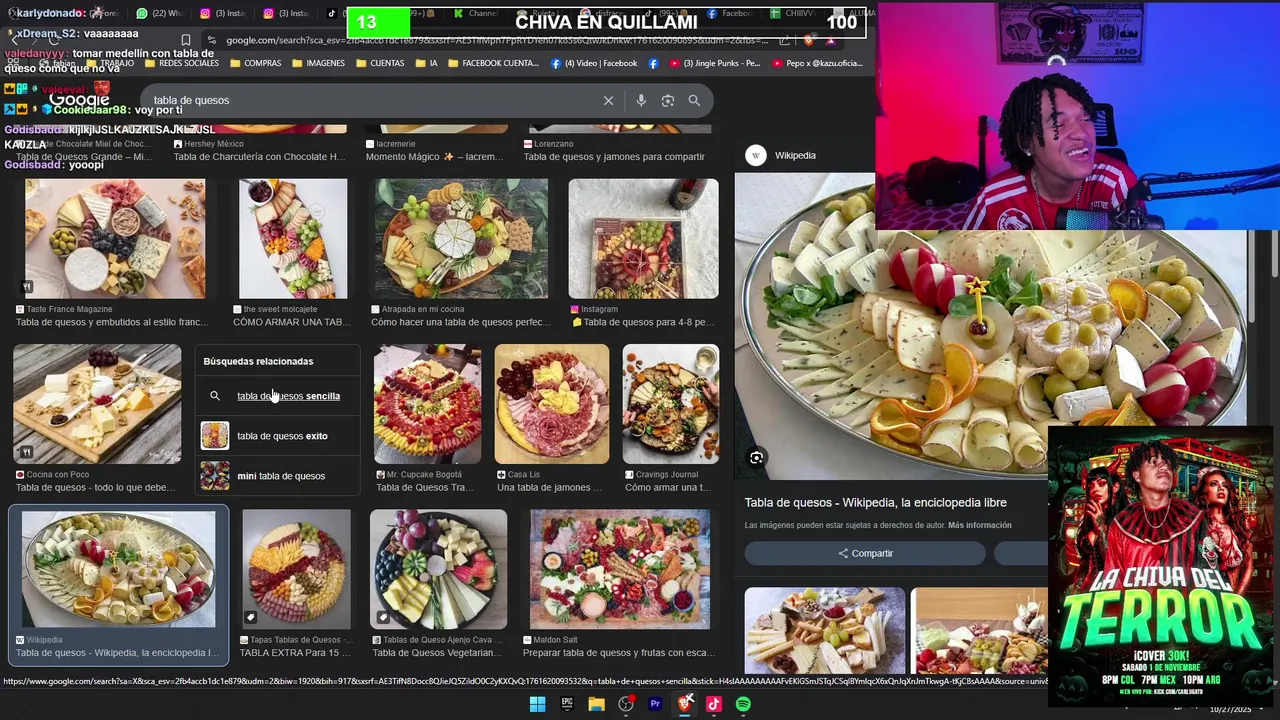1280x720 pixels.
Task: Open TRABAJO bookmarks folder
Action: 110,63
